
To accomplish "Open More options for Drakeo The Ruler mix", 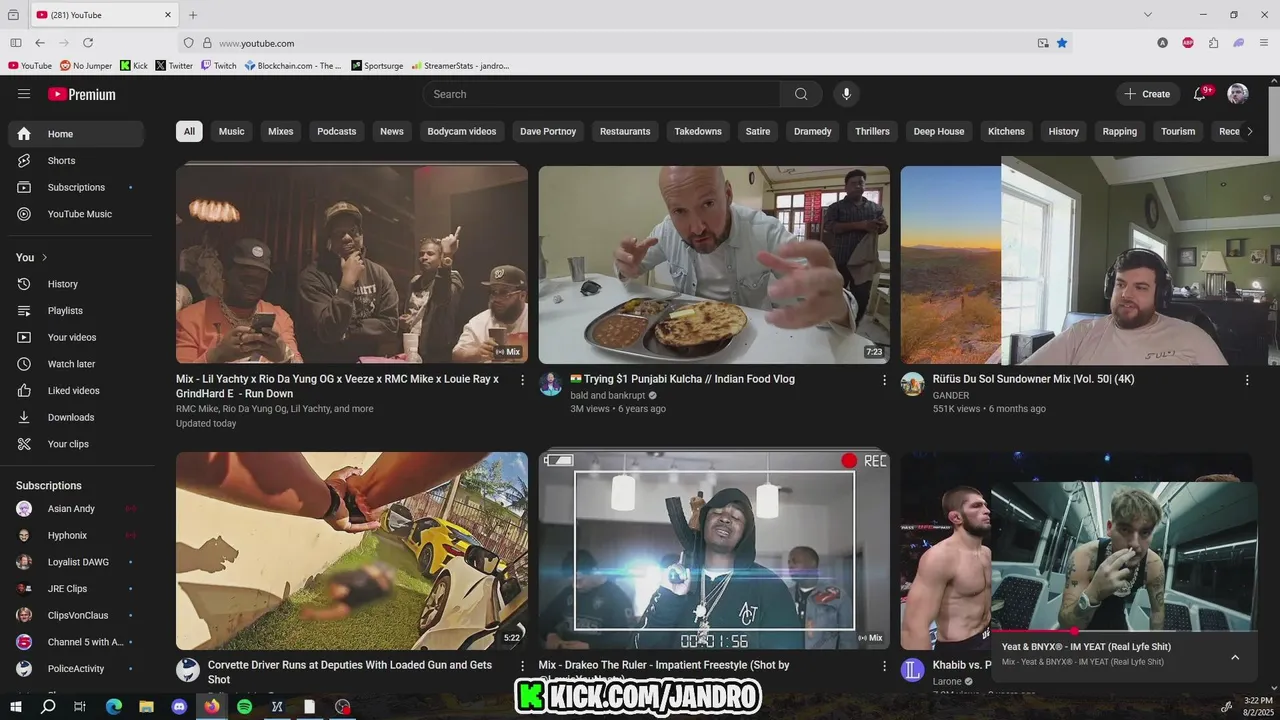I will 884,666.
